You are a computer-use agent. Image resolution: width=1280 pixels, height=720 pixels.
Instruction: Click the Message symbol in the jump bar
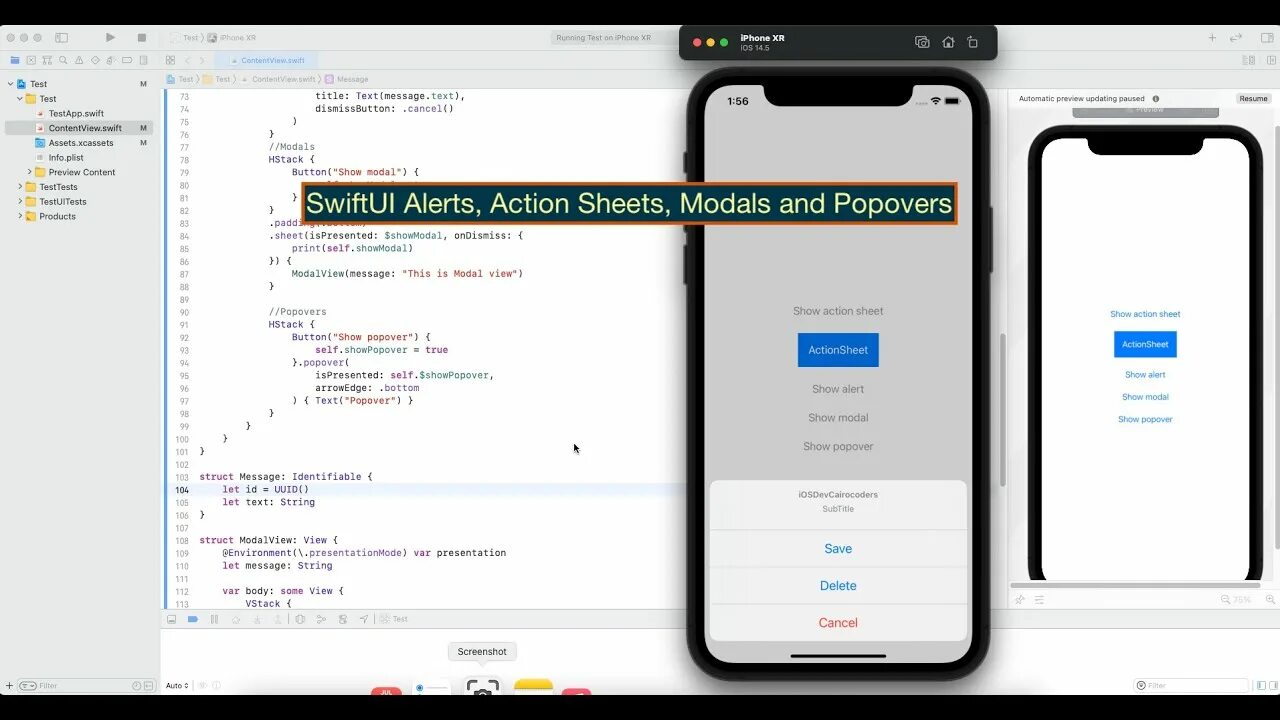click(x=347, y=79)
